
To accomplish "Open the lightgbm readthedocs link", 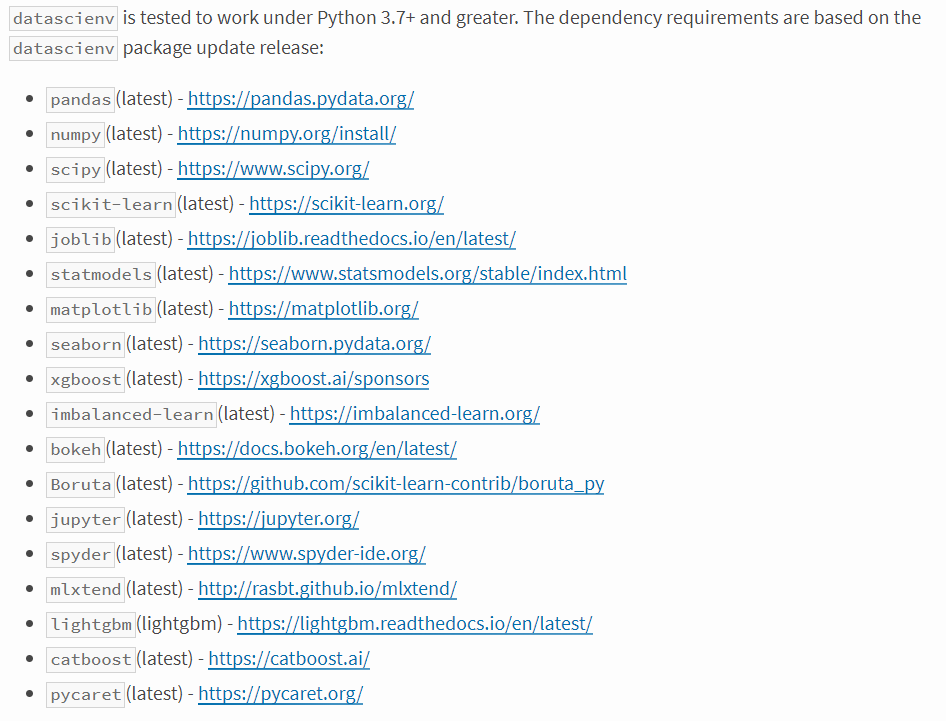I will 414,624.
